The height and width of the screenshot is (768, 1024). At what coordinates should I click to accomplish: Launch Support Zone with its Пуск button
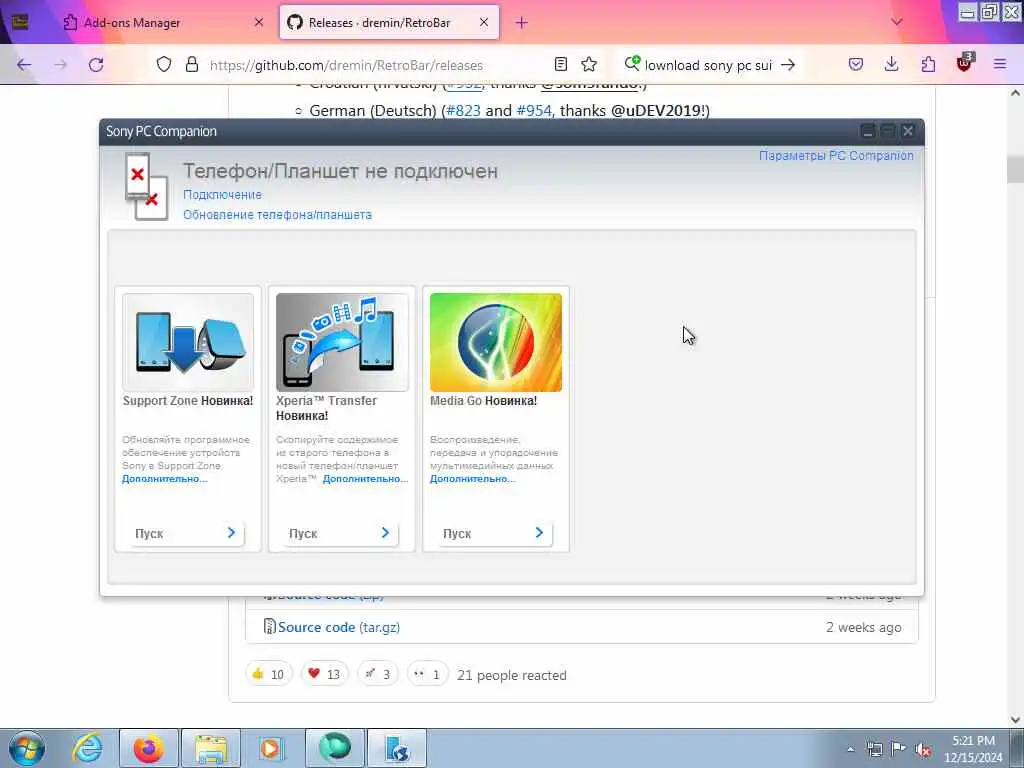point(187,533)
